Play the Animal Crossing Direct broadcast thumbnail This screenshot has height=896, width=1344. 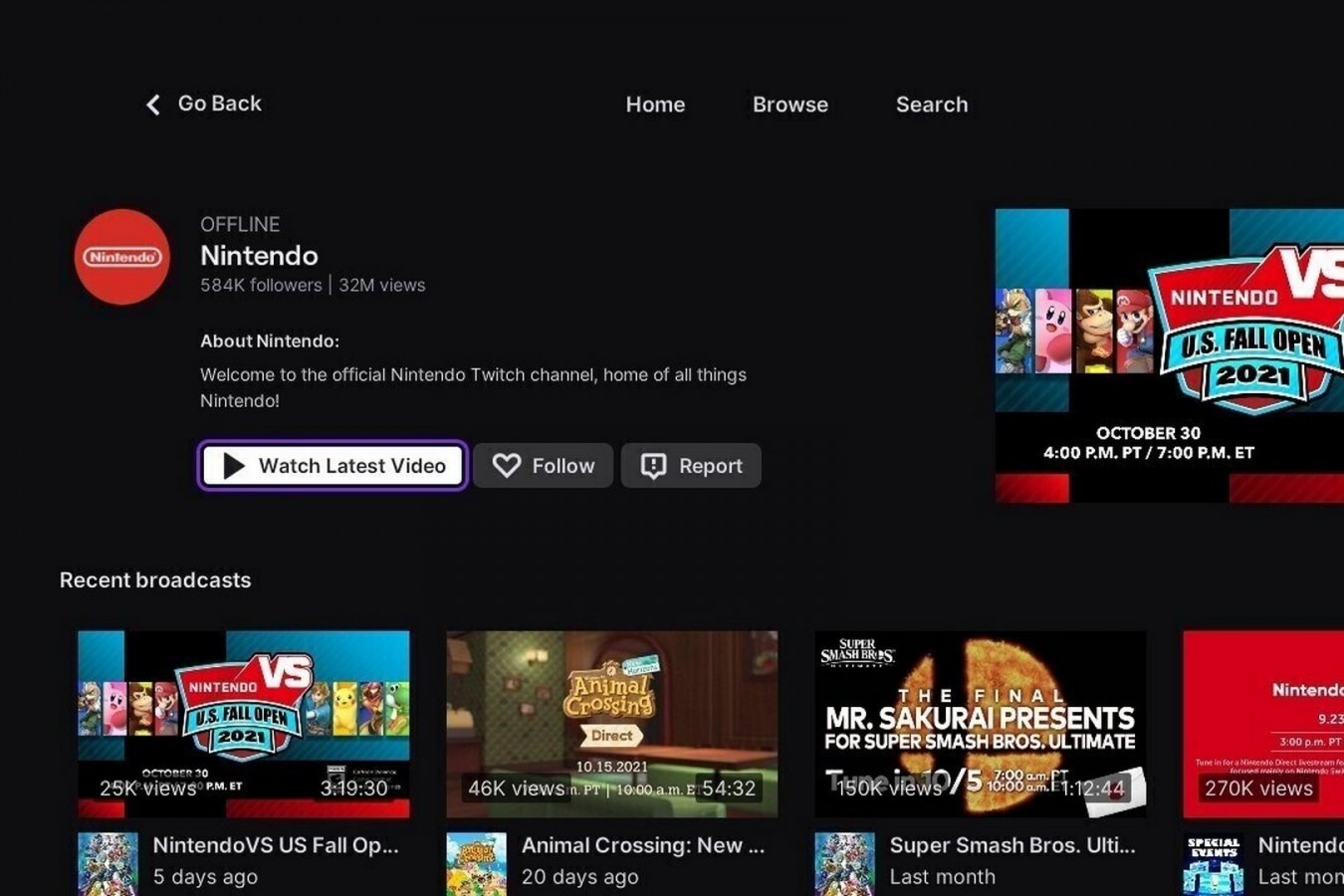click(612, 724)
